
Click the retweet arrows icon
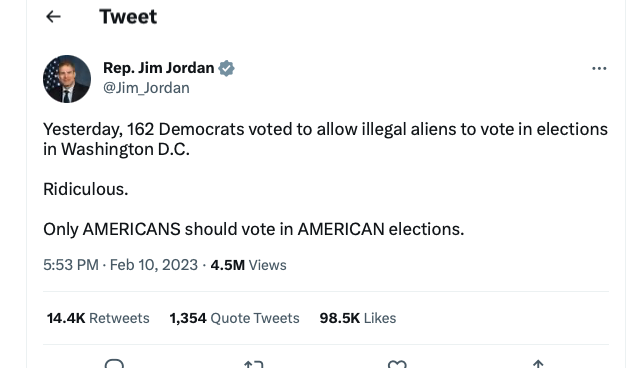254,365
